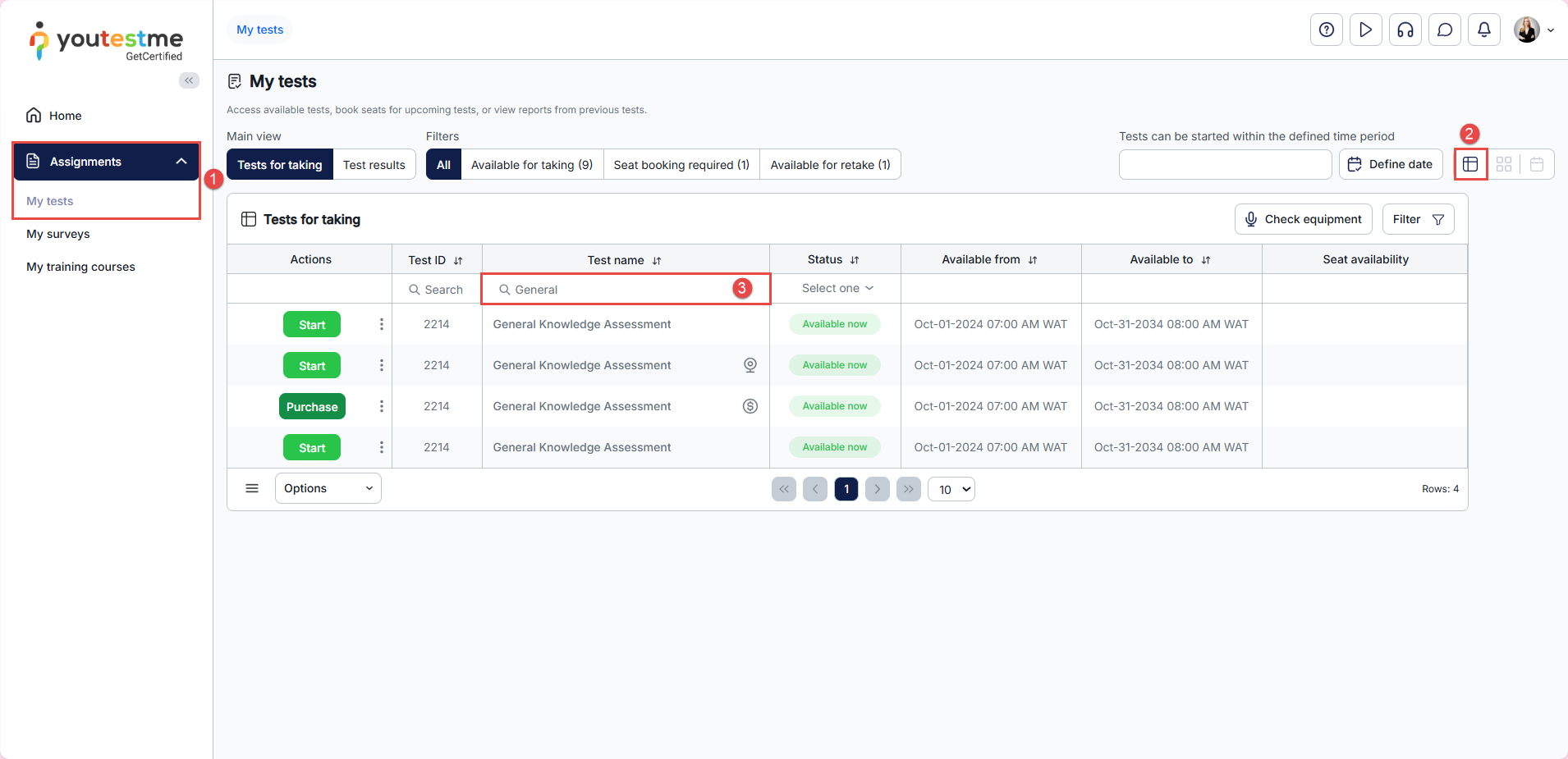This screenshot has height=759, width=1568.
Task: Expand the Options dropdown
Action: [328, 488]
